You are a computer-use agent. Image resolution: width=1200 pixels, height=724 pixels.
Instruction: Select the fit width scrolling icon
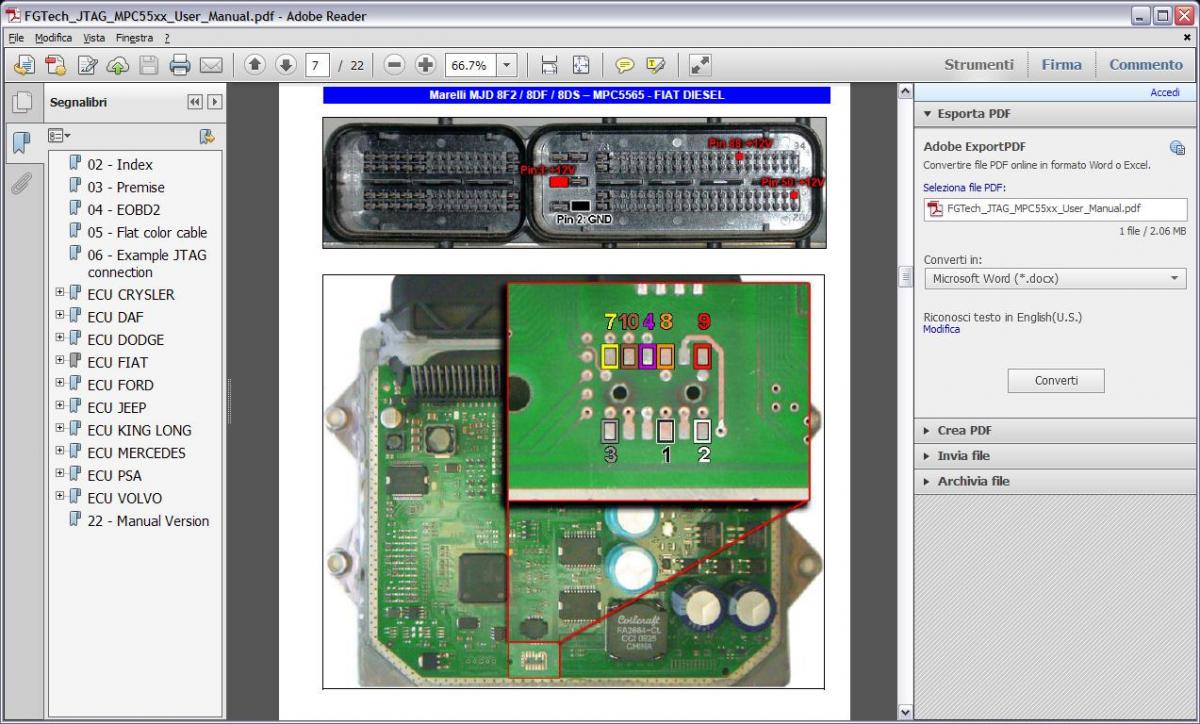tap(549, 65)
